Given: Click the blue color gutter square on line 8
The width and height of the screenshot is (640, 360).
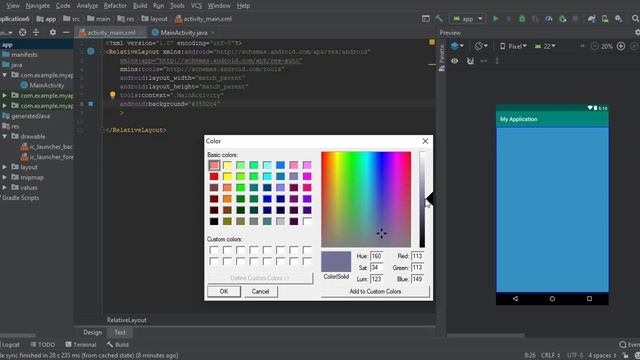Looking at the screenshot, I should (x=91, y=104).
